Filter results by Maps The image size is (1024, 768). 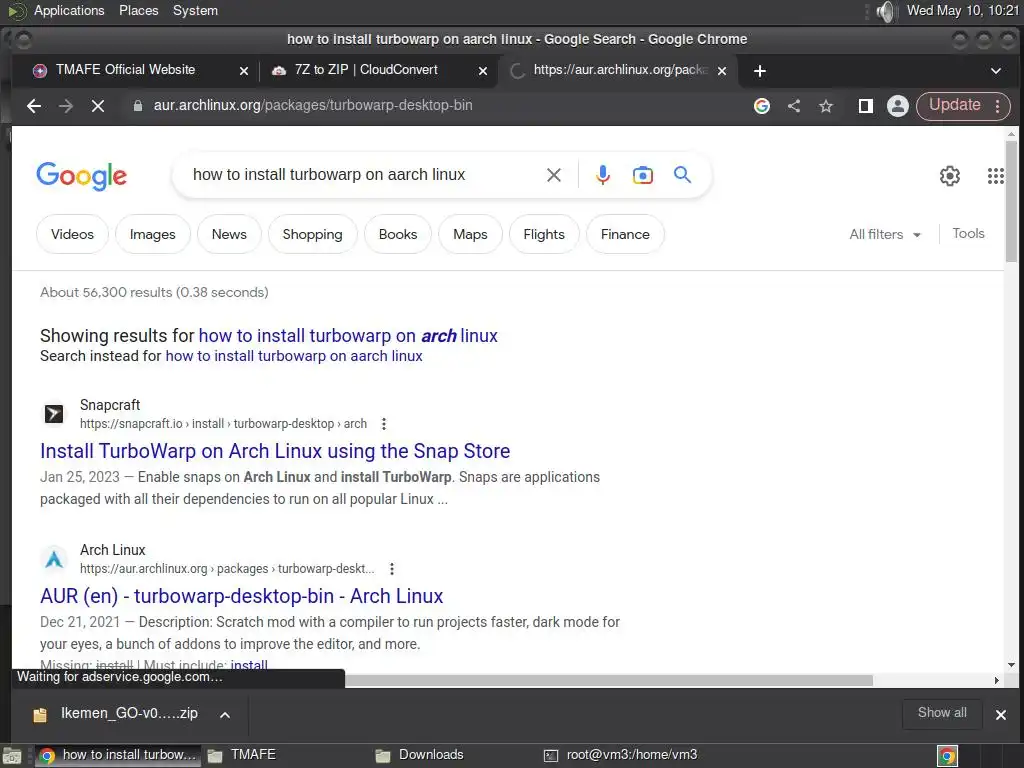coord(470,234)
